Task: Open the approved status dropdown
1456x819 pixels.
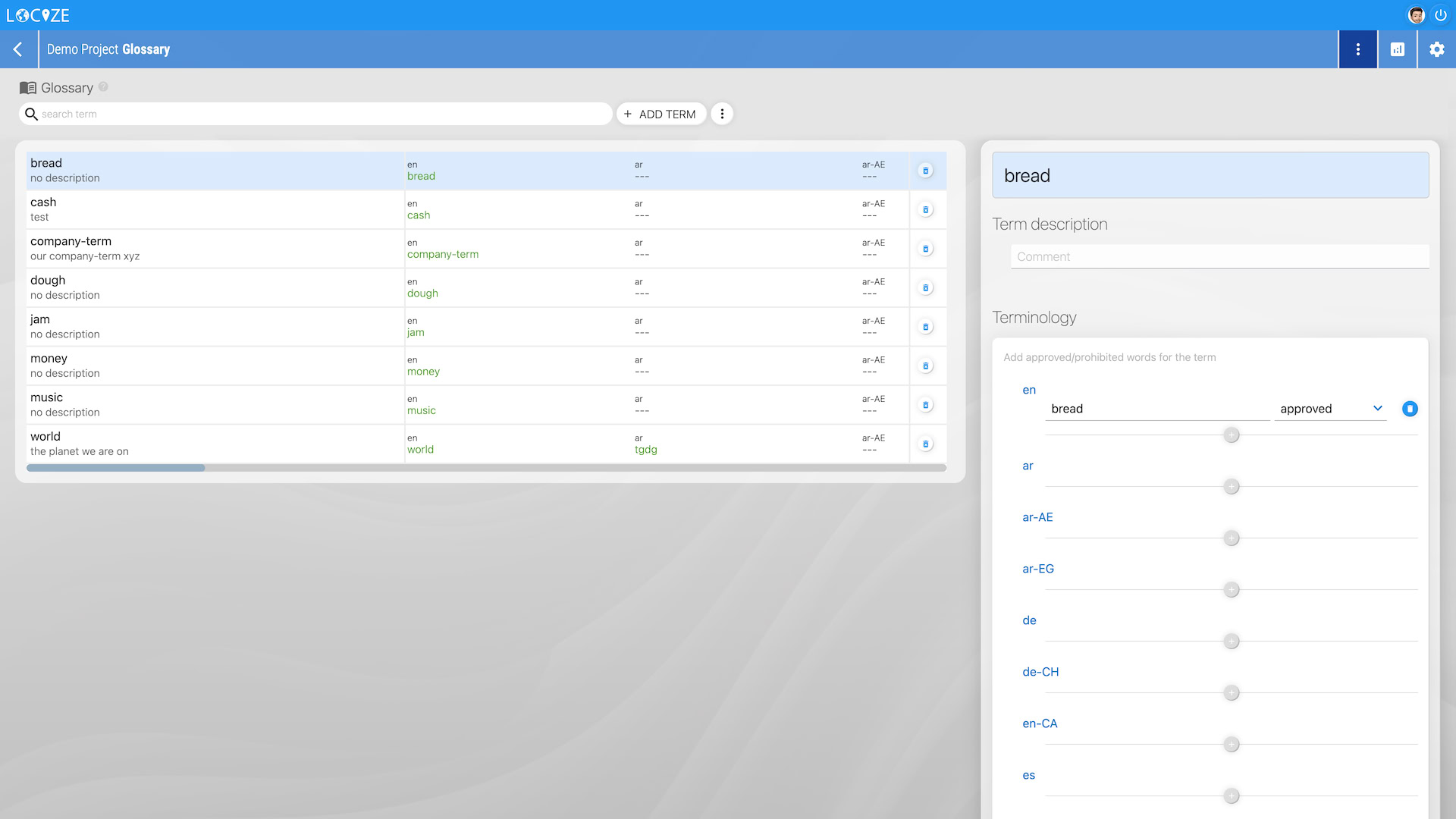Action: point(1331,409)
